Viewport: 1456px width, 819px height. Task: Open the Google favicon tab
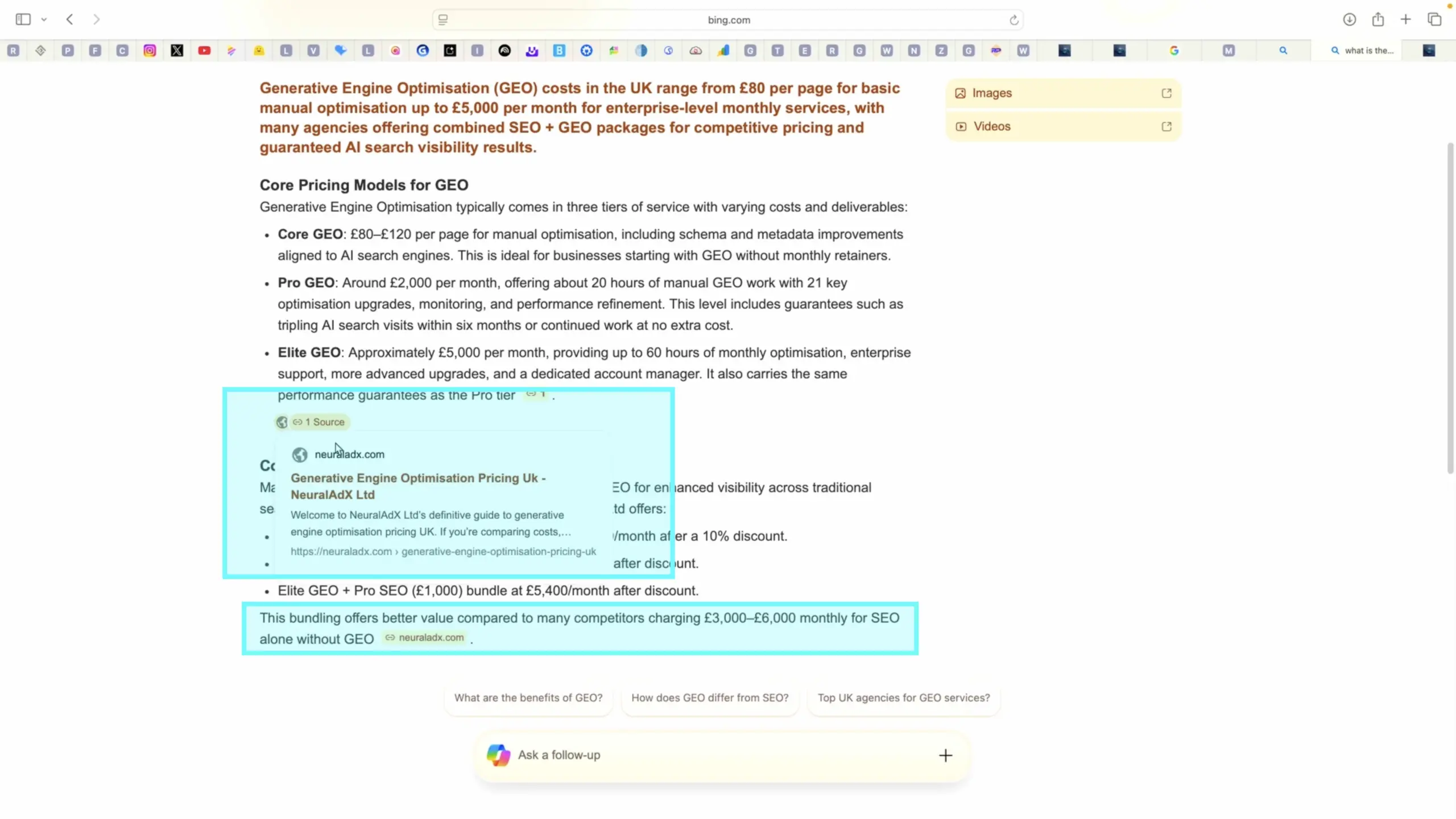click(x=1174, y=51)
